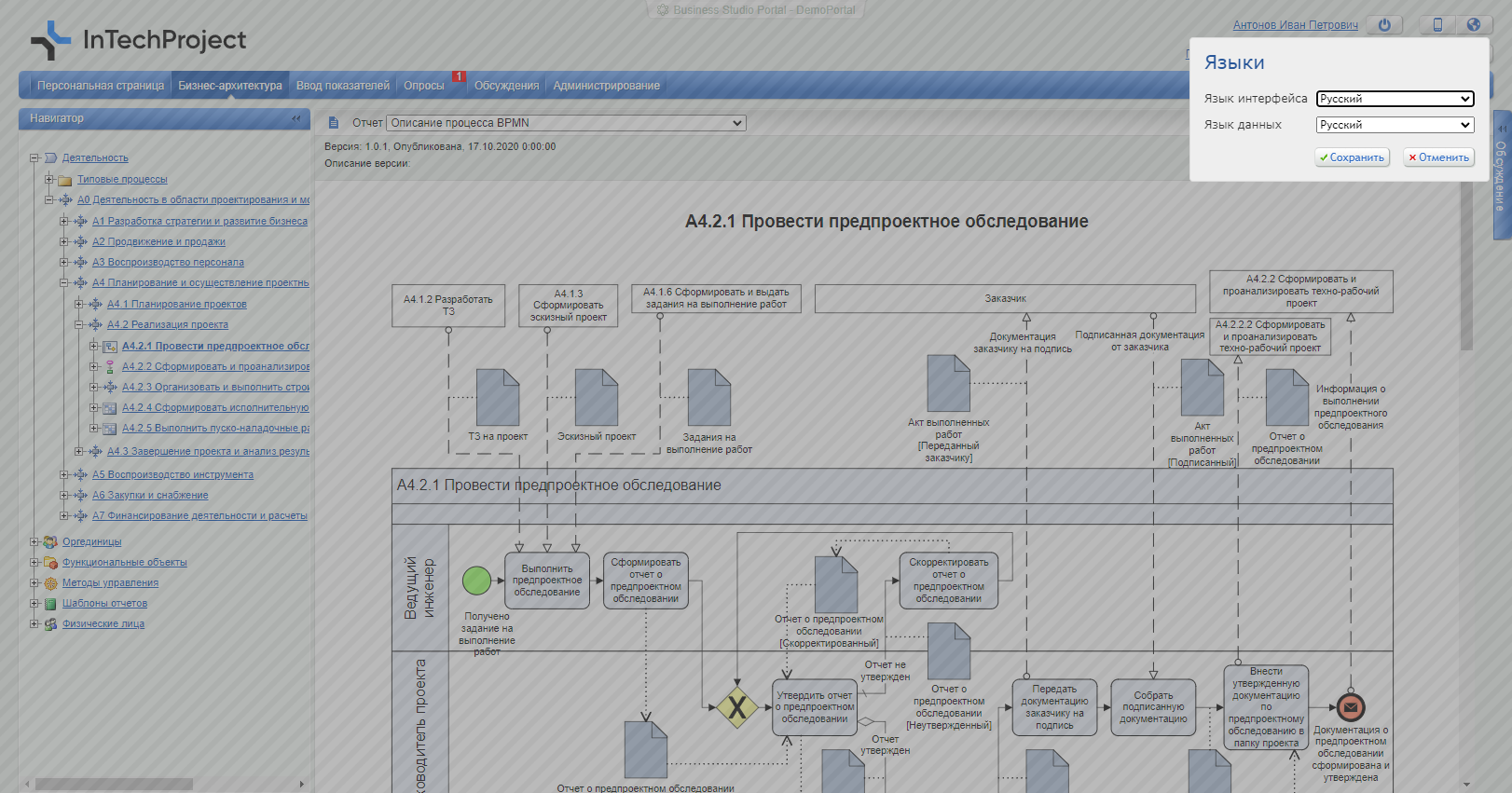This screenshot has width=1512, height=793.
Task: Collapse the Деятельность tree node
Action: 34,158
